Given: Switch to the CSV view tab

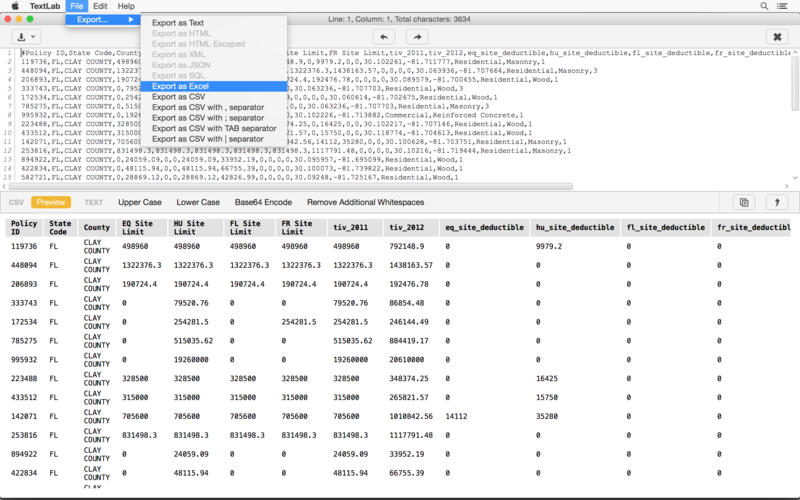Looking at the screenshot, I should (16, 202).
